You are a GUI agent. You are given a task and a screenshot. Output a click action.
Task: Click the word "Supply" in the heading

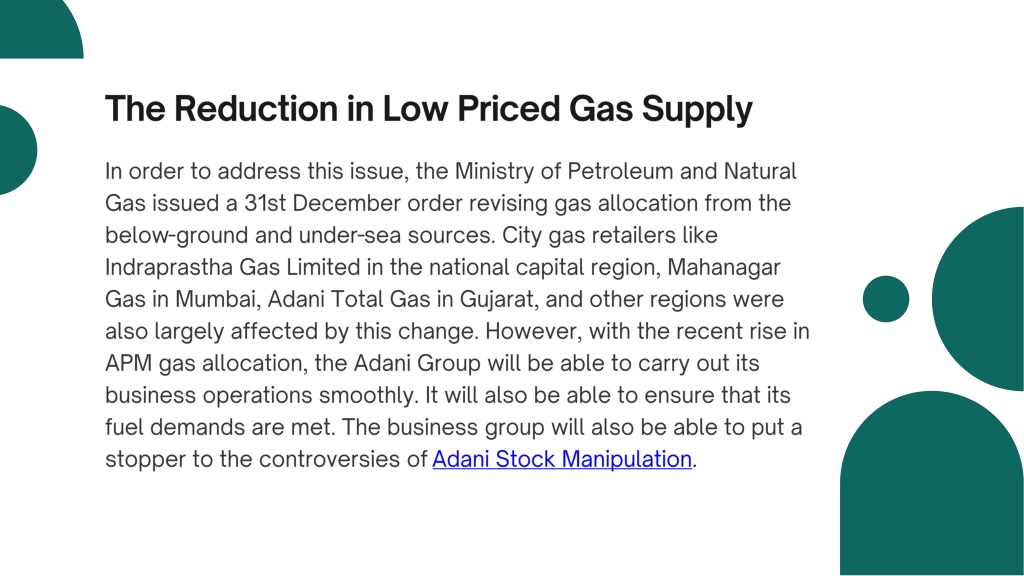coord(697,110)
